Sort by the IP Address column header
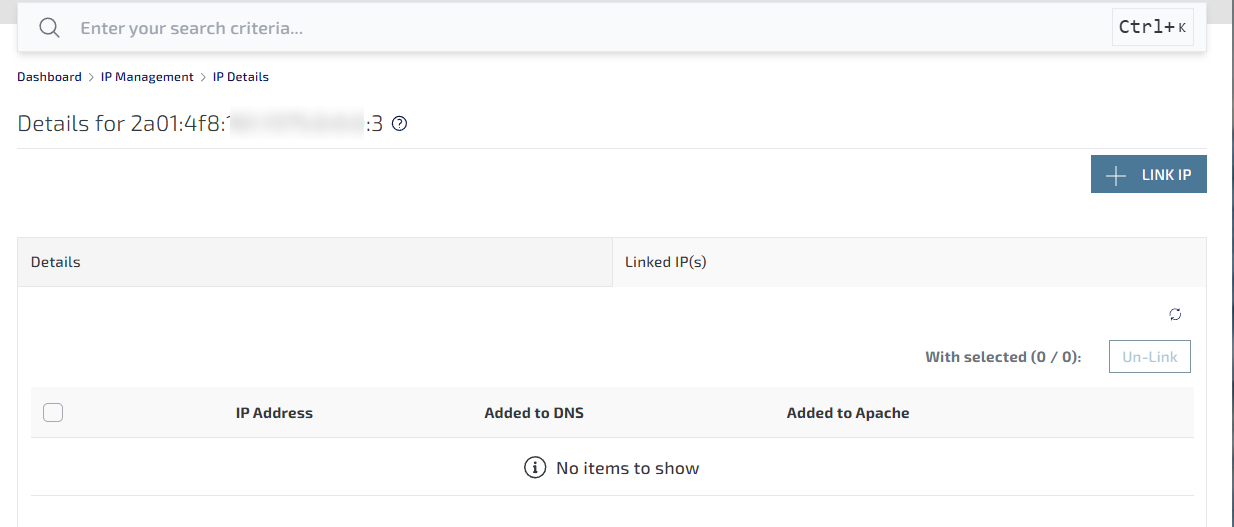 (x=274, y=413)
